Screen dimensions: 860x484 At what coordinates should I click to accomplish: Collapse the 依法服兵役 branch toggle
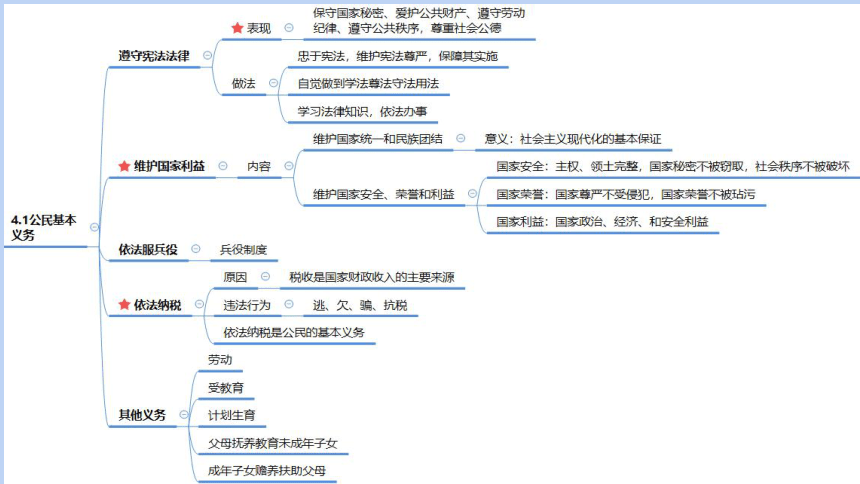click(x=196, y=249)
